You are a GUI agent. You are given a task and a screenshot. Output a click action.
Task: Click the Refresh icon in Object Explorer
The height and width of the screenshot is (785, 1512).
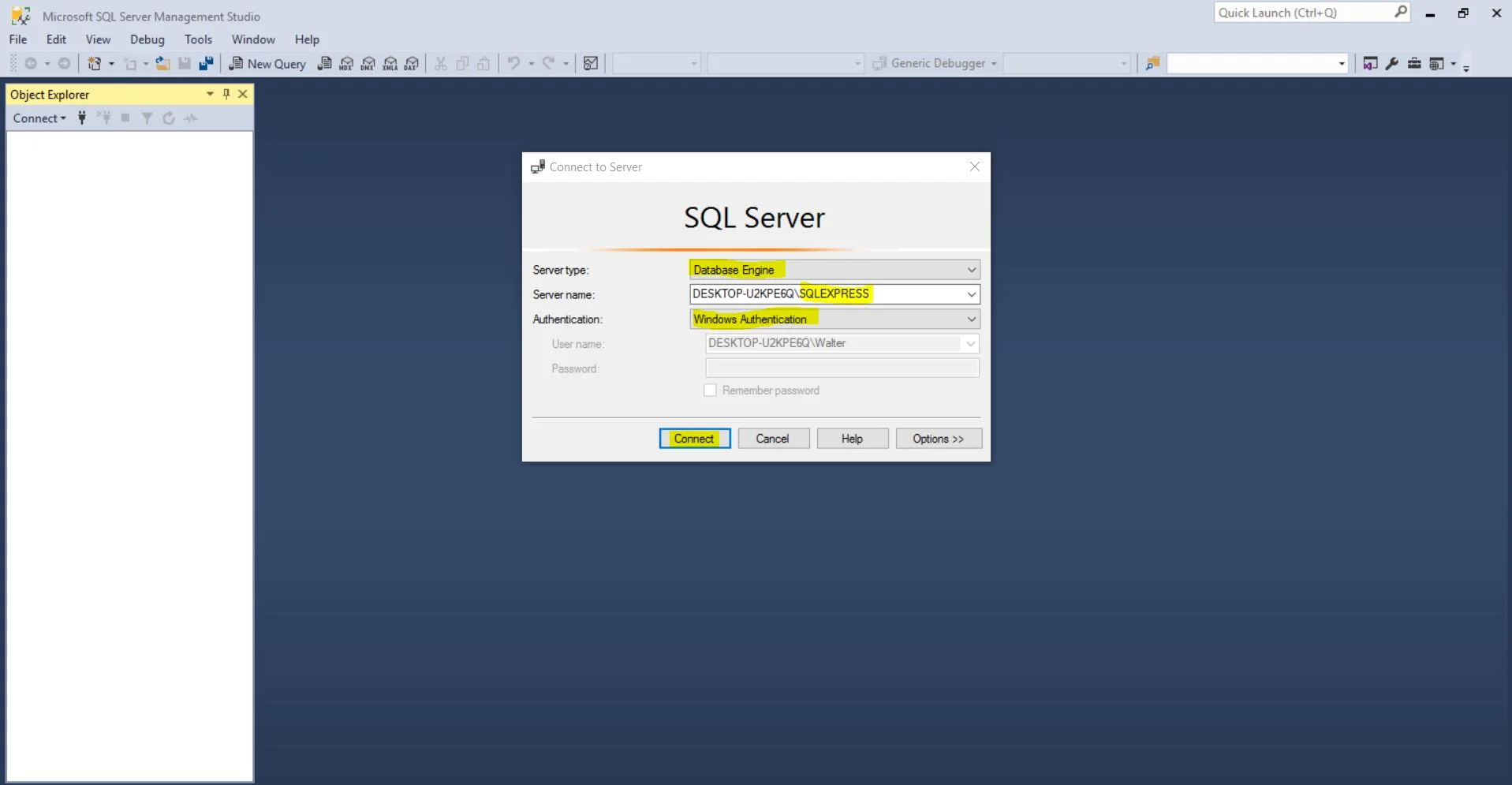(168, 118)
